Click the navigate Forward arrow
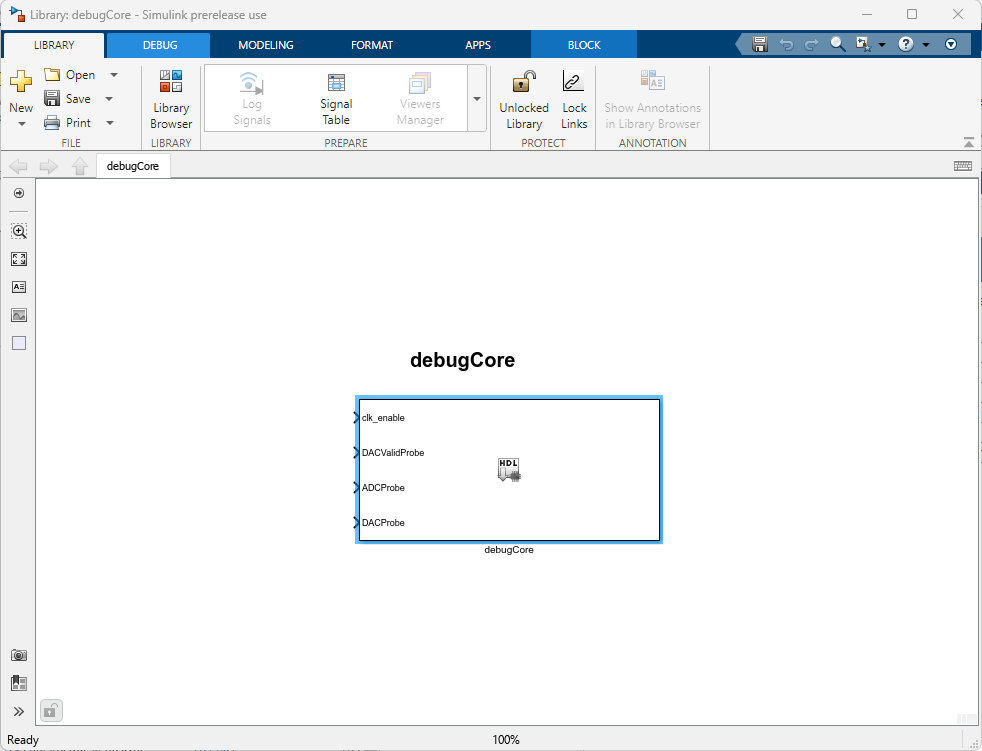The height and width of the screenshot is (751, 982). point(48,166)
